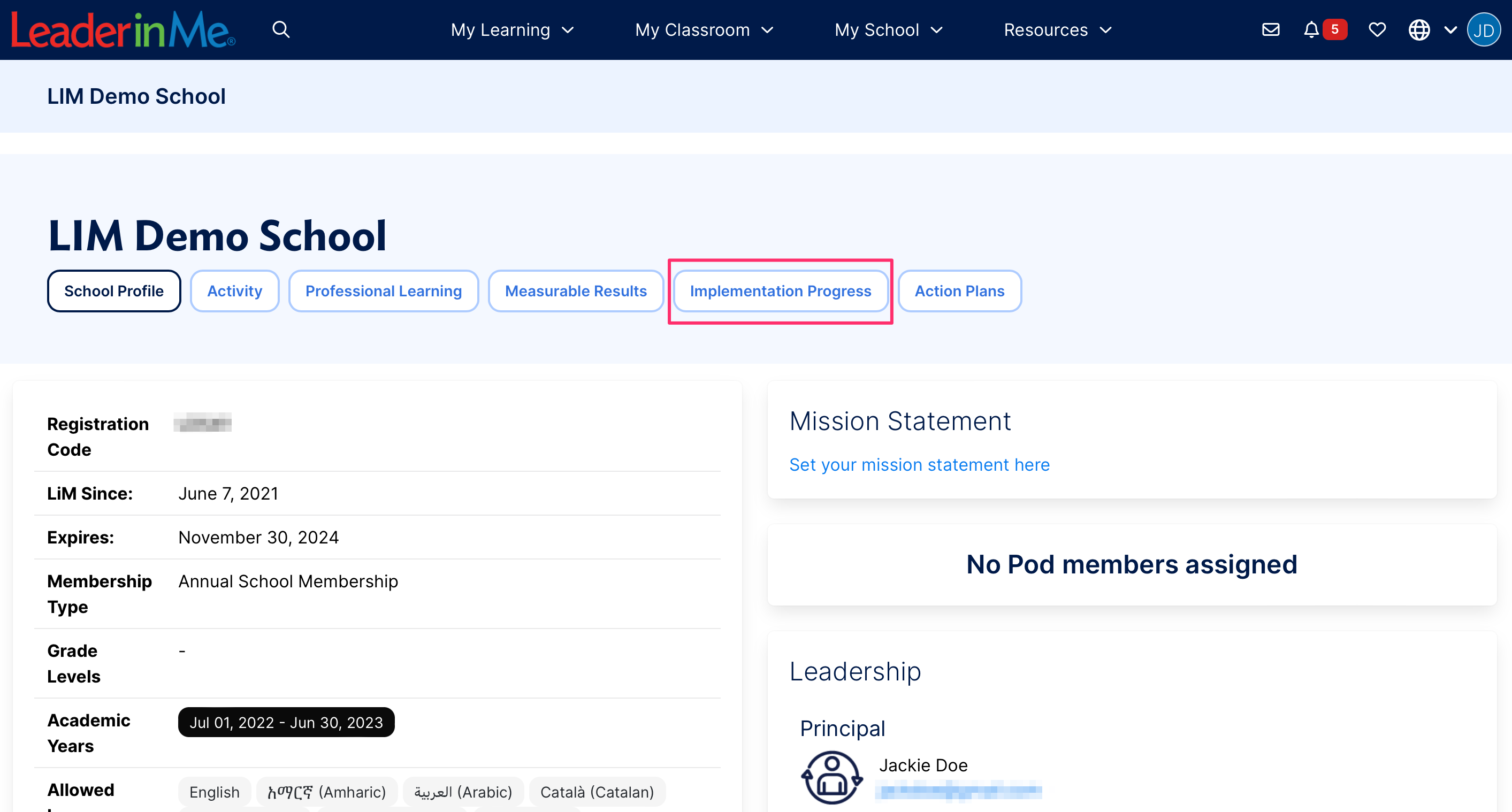Open the search icon in the navigation bar
This screenshot has width=1512, height=812.
click(281, 29)
